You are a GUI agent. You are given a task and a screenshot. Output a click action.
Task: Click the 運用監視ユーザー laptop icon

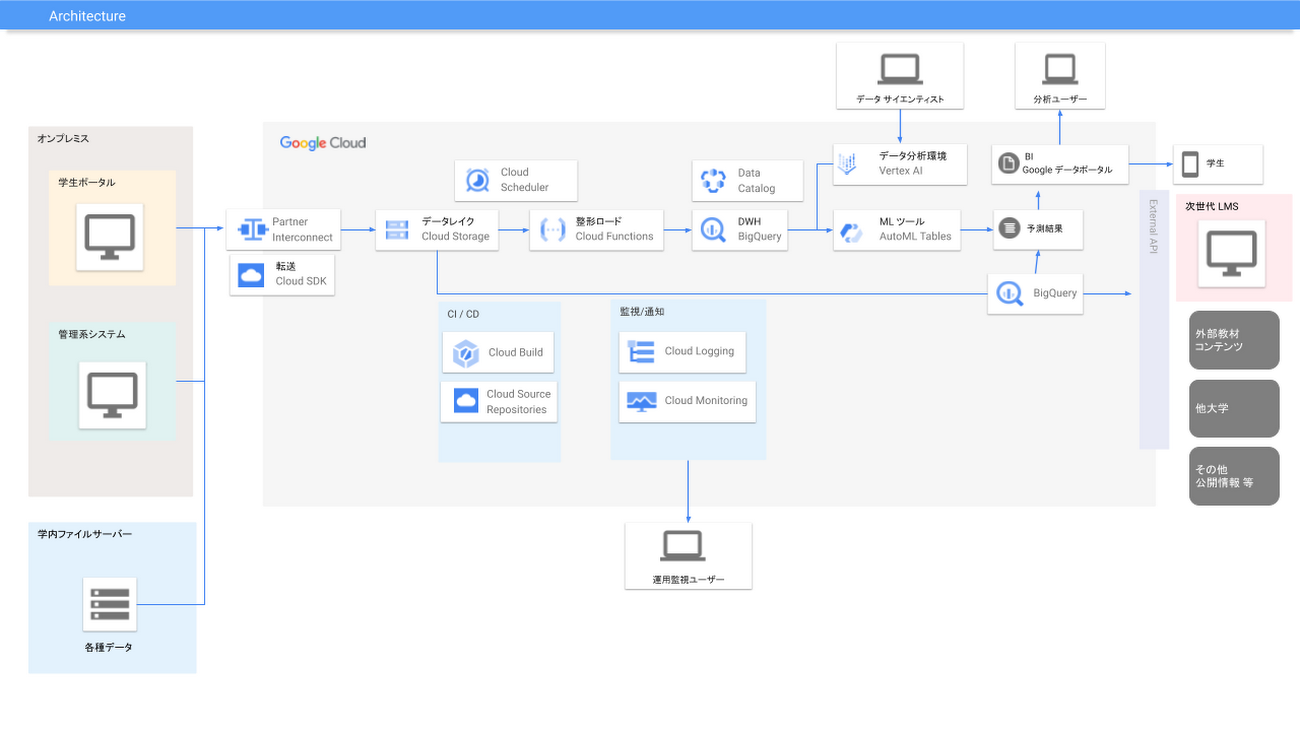pyautogui.click(x=682, y=546)
